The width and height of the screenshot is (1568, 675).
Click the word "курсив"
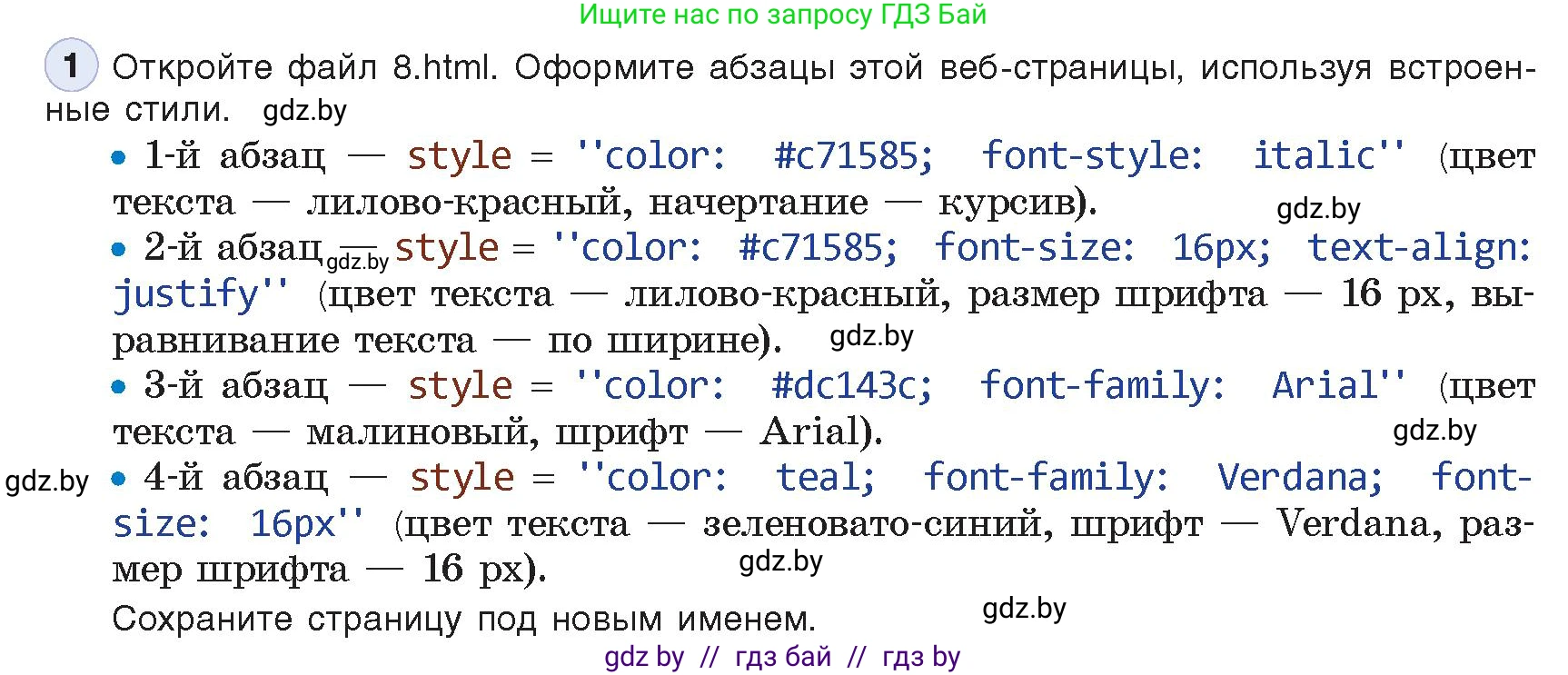point(1007,203)
